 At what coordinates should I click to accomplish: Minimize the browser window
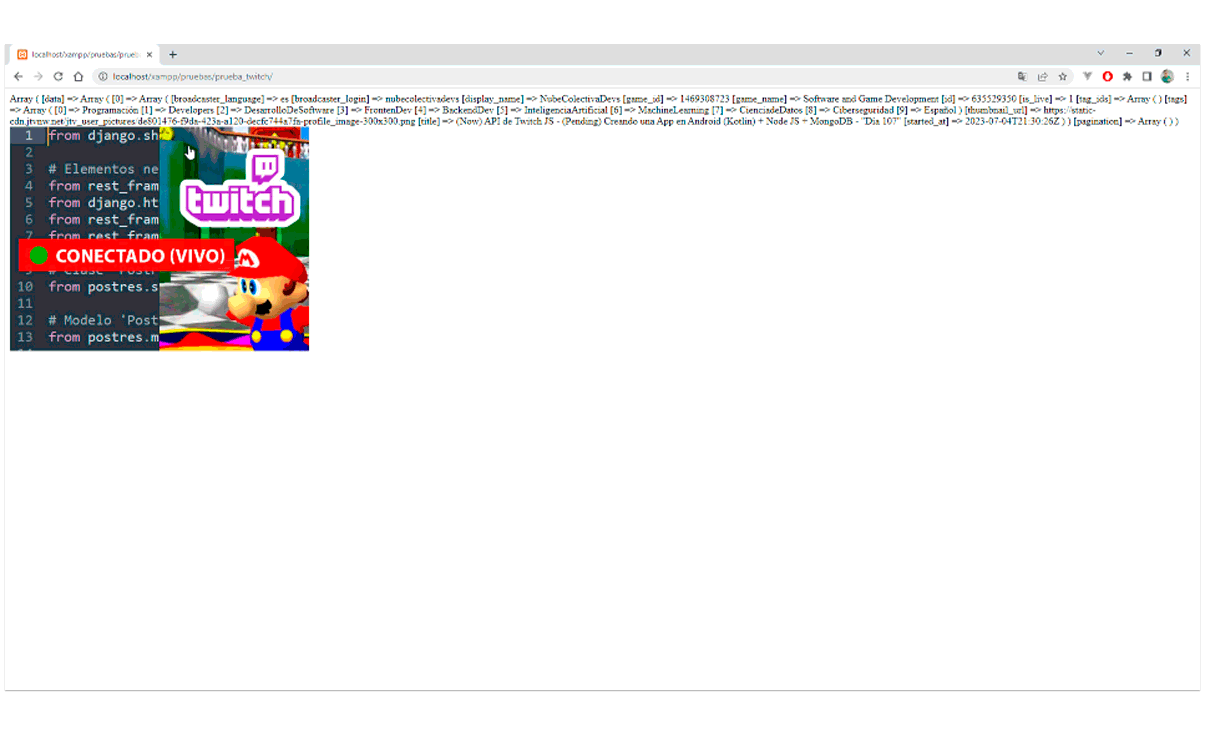(1129, 53)
